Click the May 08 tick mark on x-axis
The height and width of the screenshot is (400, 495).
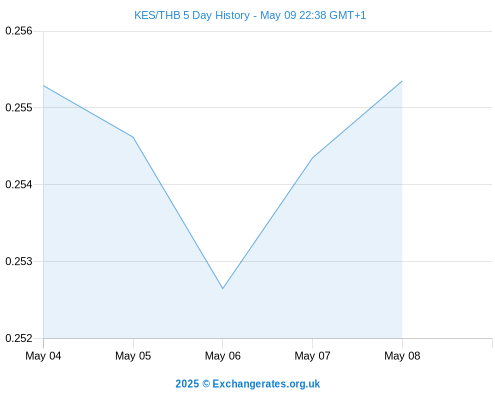[x=402, y=343]
